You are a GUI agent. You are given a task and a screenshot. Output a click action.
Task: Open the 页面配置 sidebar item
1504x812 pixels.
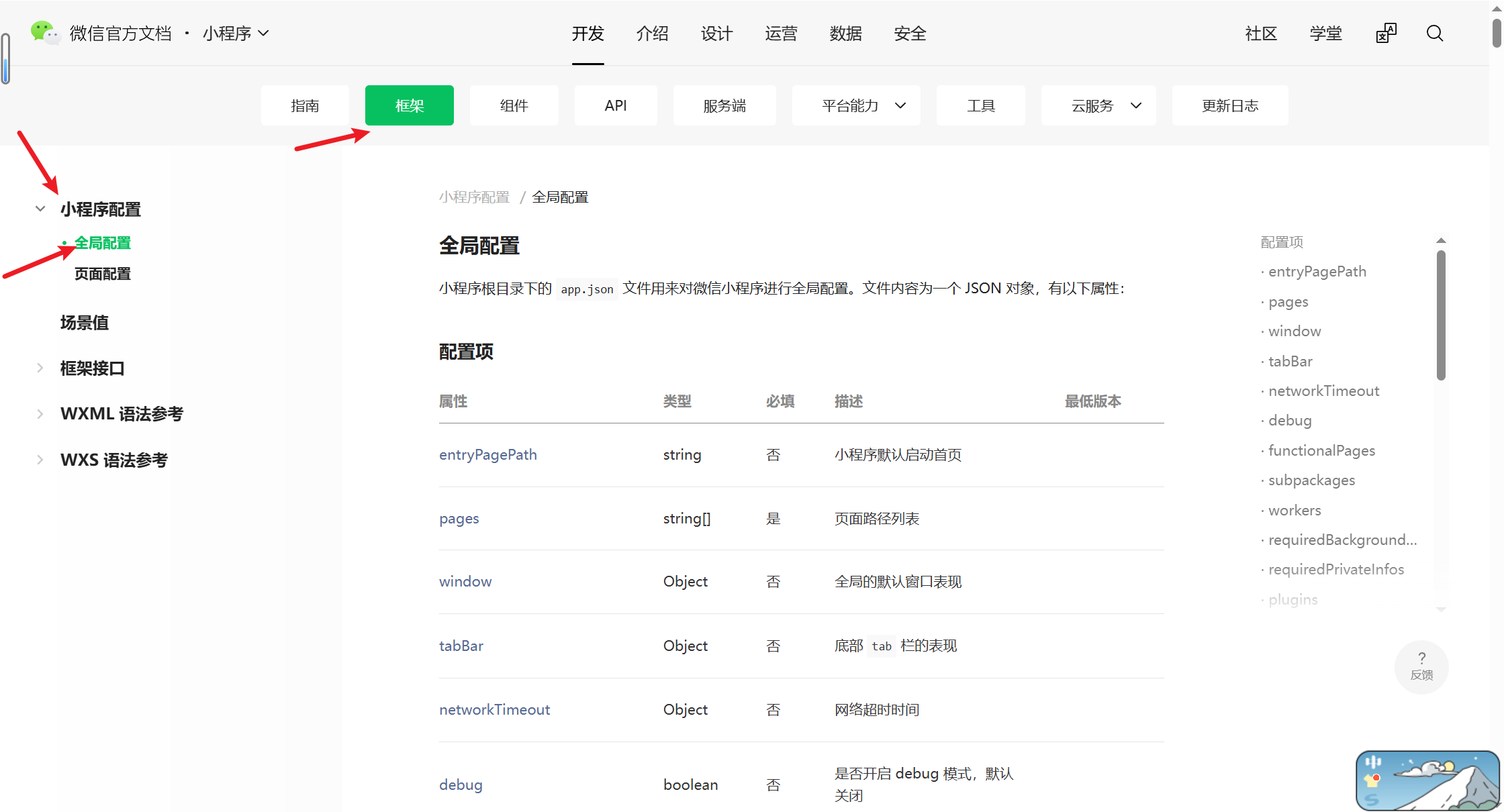(103, 274)
